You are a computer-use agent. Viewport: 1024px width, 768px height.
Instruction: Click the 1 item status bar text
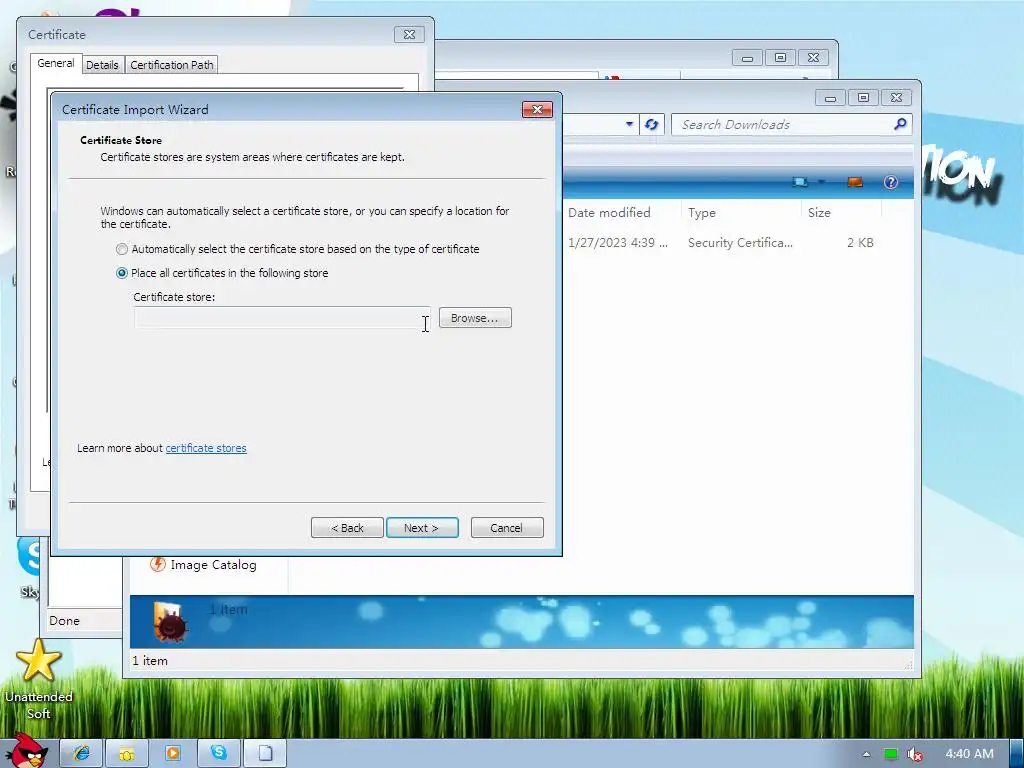tap(150, 661)
